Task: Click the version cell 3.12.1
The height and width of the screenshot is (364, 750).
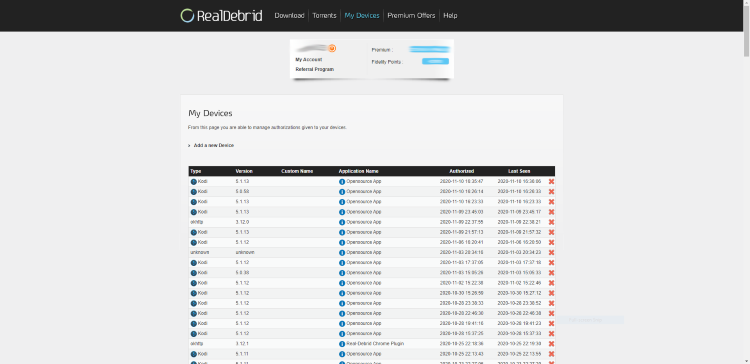Action: pos(243,344)
